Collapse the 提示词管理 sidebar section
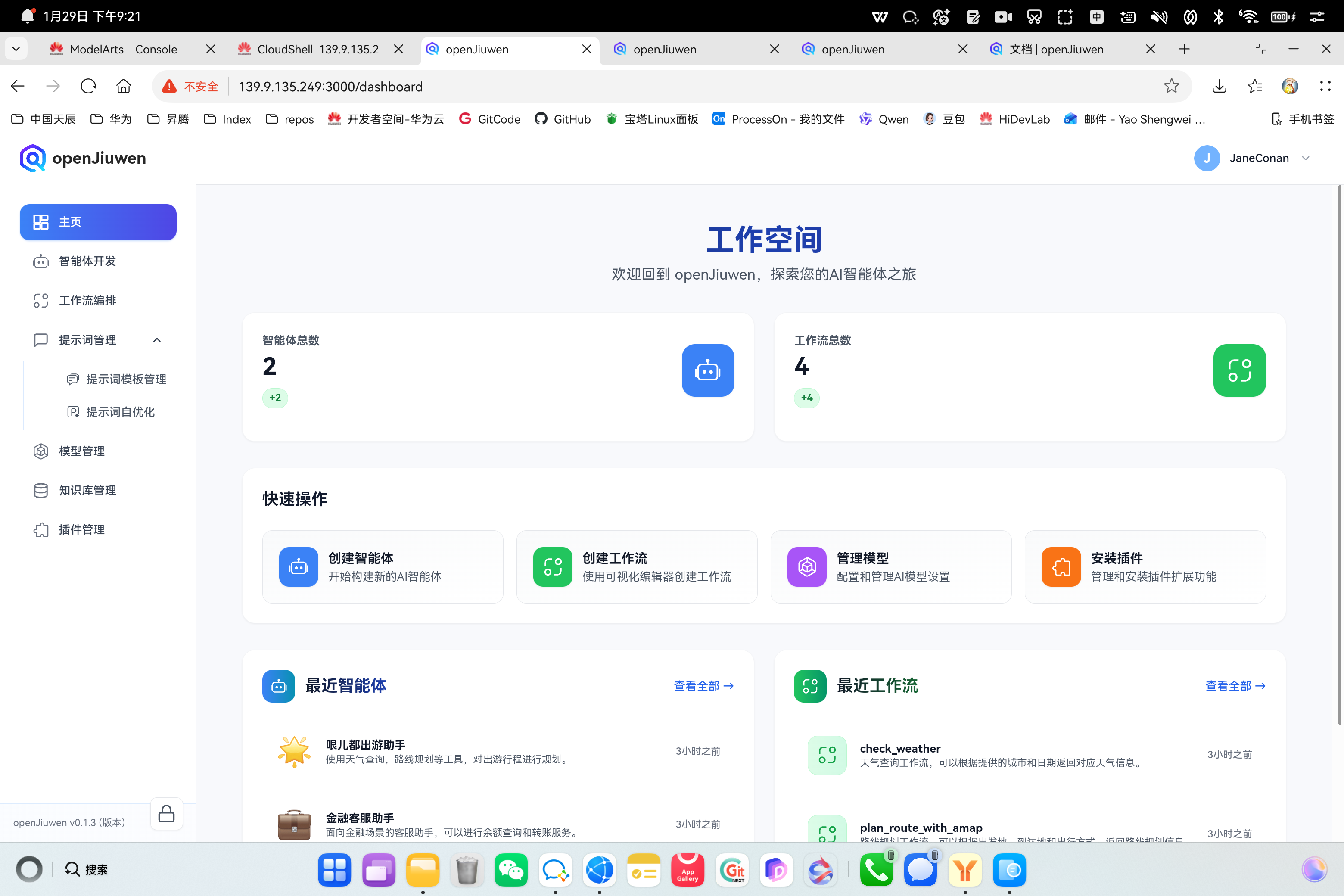The image size is (1344, 896). click(x=157, y=340)
